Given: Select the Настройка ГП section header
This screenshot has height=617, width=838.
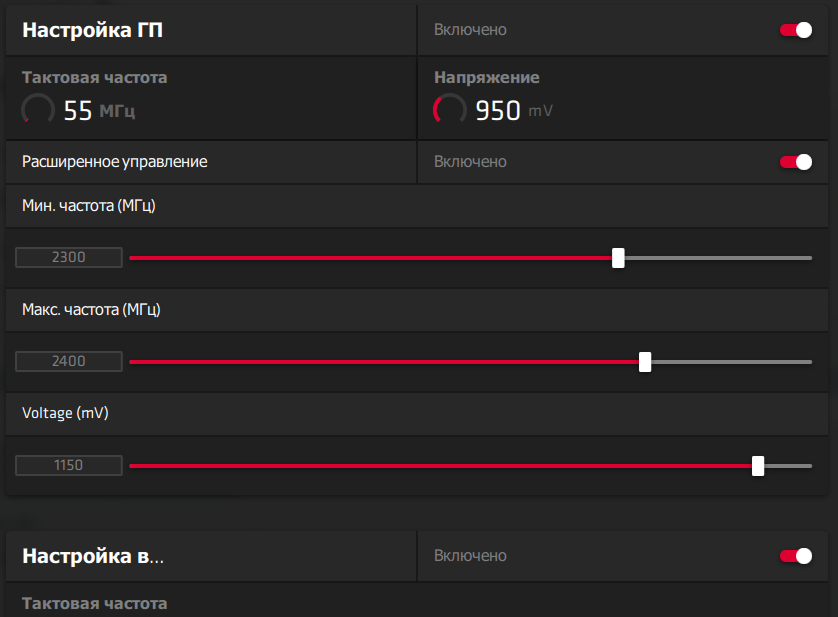Looking at the screenshot, I should click(93, 30).
